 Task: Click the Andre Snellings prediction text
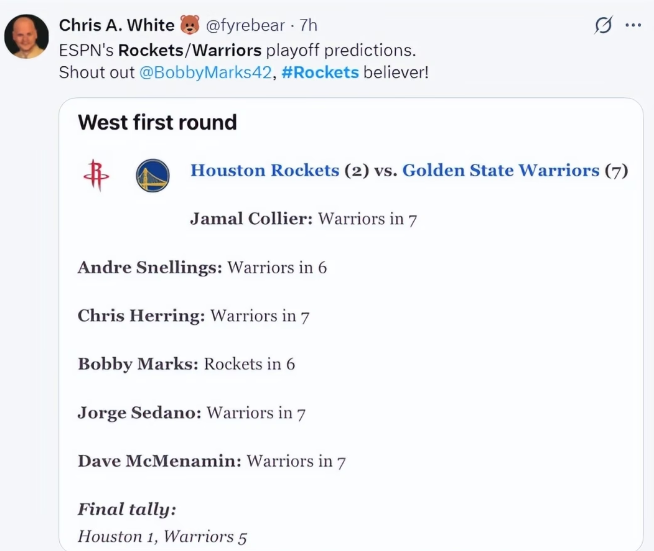pos(202,267)
